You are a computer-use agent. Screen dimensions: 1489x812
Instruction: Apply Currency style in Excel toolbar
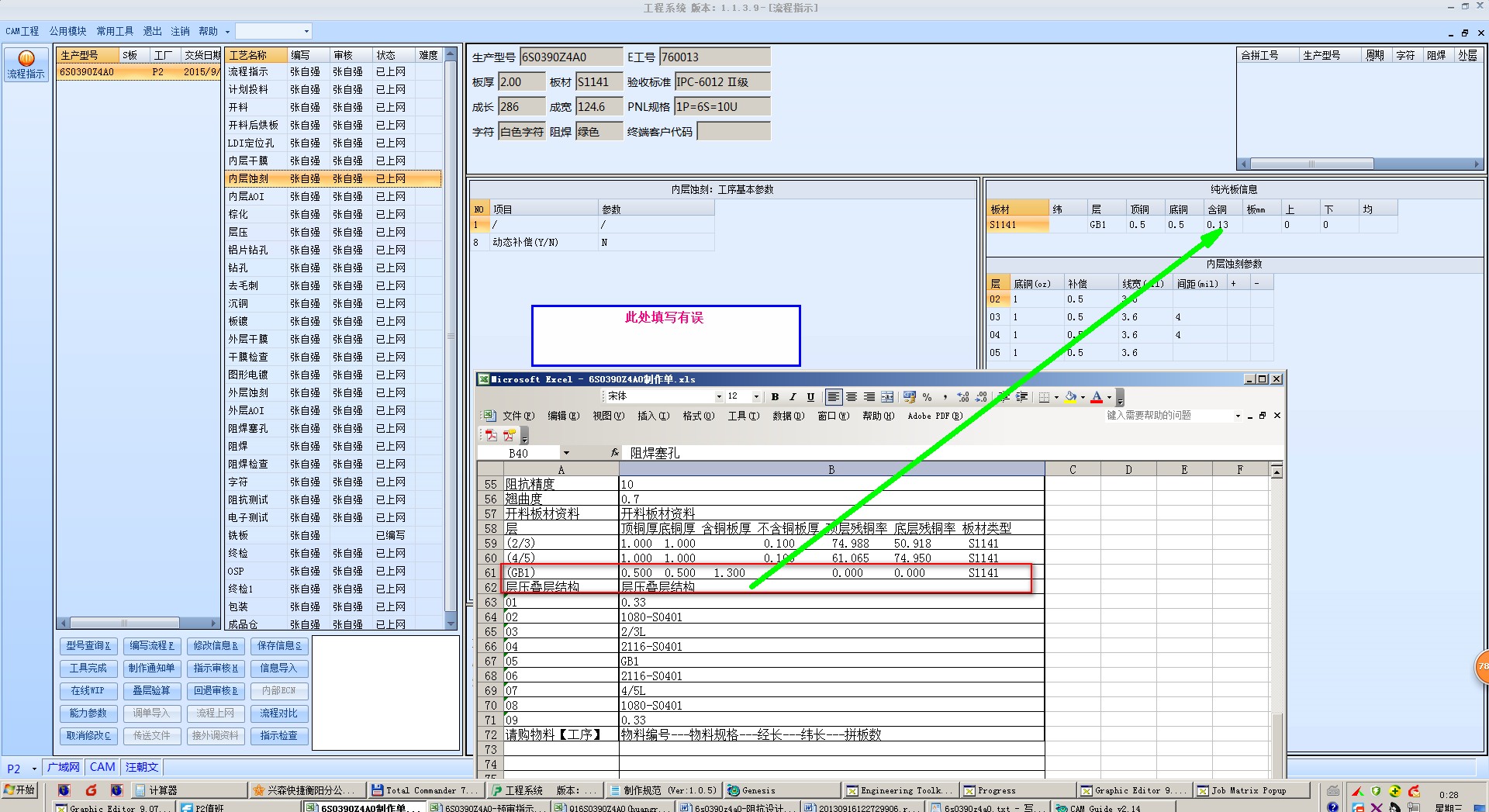click(910, 397)
